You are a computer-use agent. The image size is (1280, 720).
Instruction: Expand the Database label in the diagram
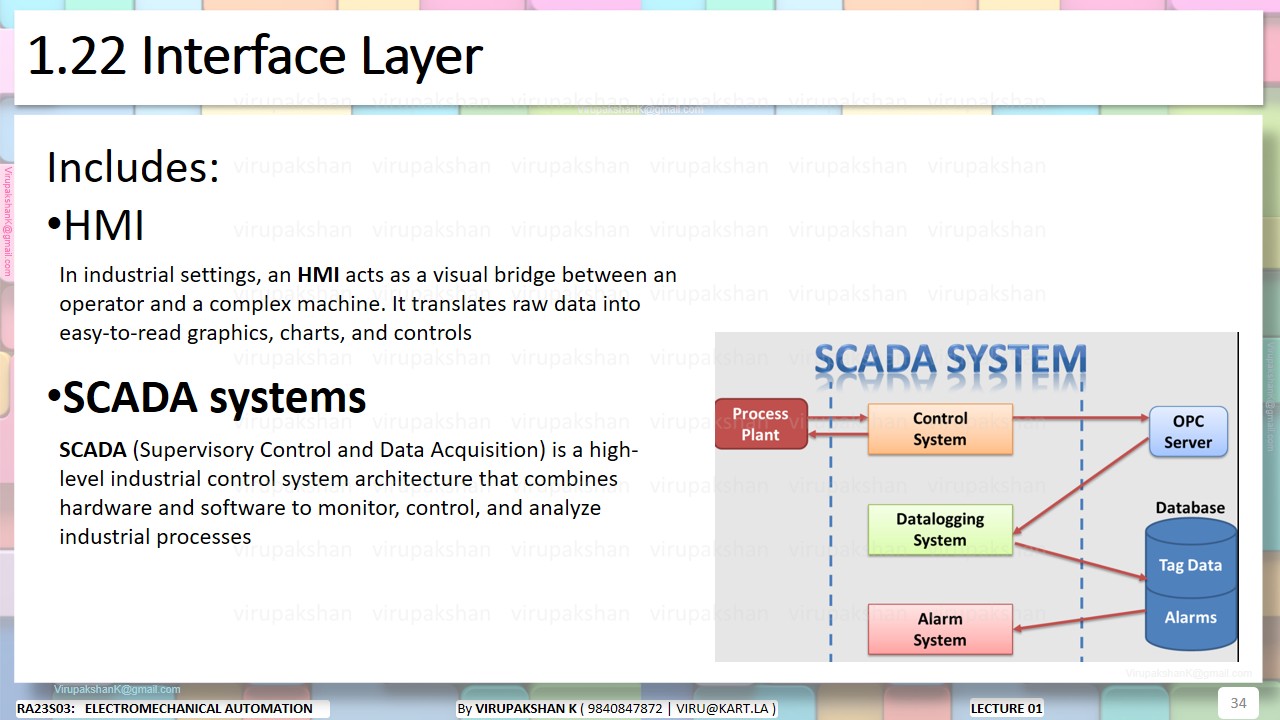[x=1190, y=507]
